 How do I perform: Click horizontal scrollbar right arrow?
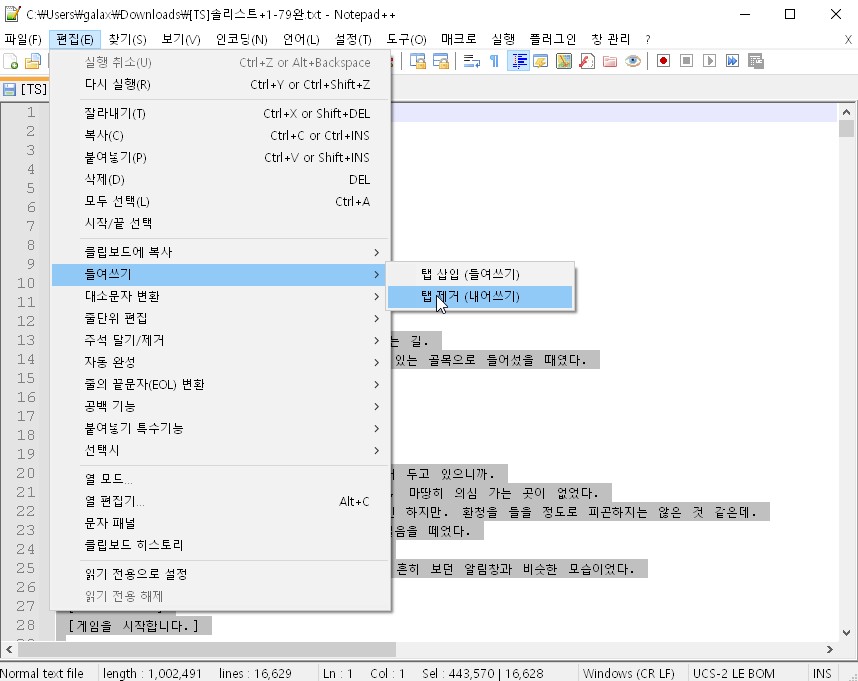point(830,649)
